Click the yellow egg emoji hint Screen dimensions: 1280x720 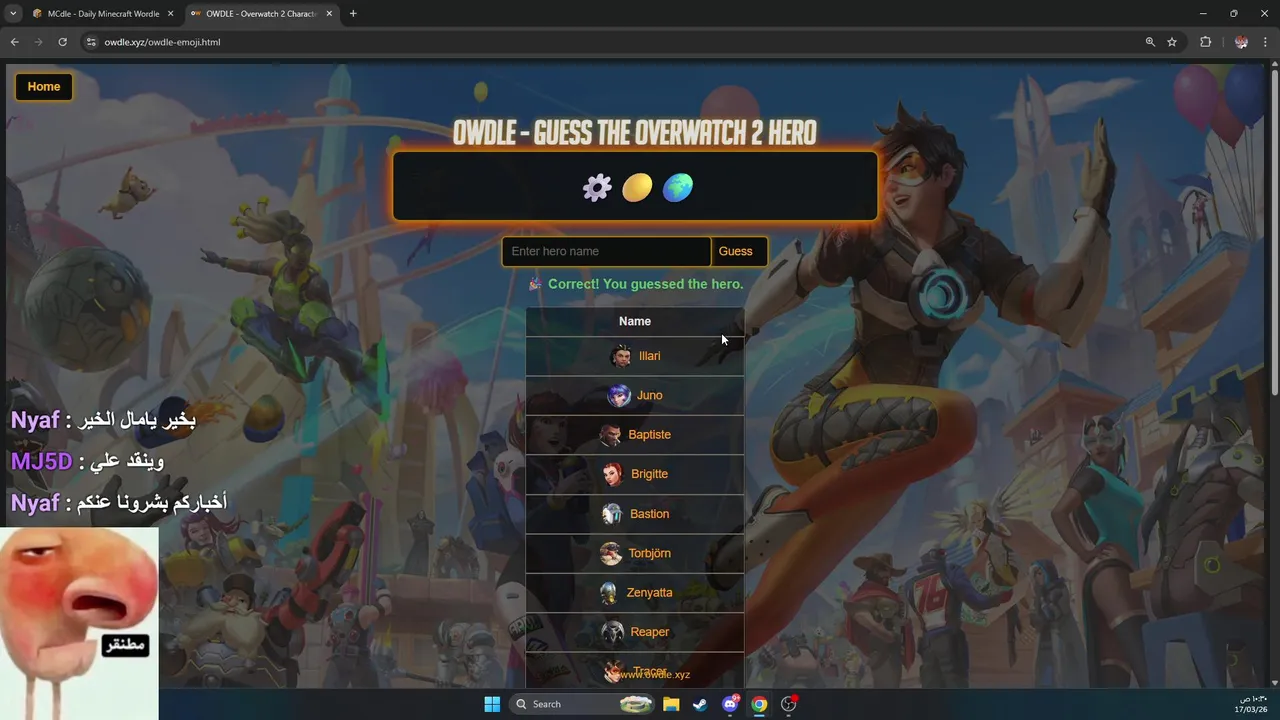tap(637, 188)
